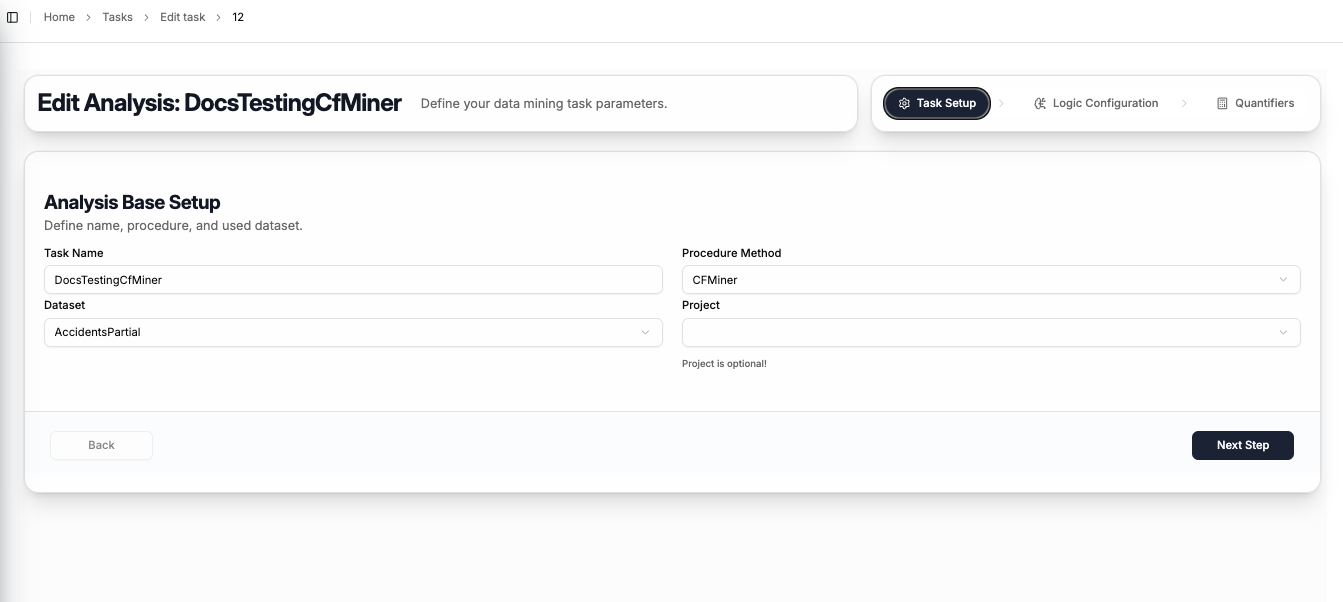Click the arrow between Task Setup and Logic Configuration
1343x602 pixels.
click(1002, 103)
